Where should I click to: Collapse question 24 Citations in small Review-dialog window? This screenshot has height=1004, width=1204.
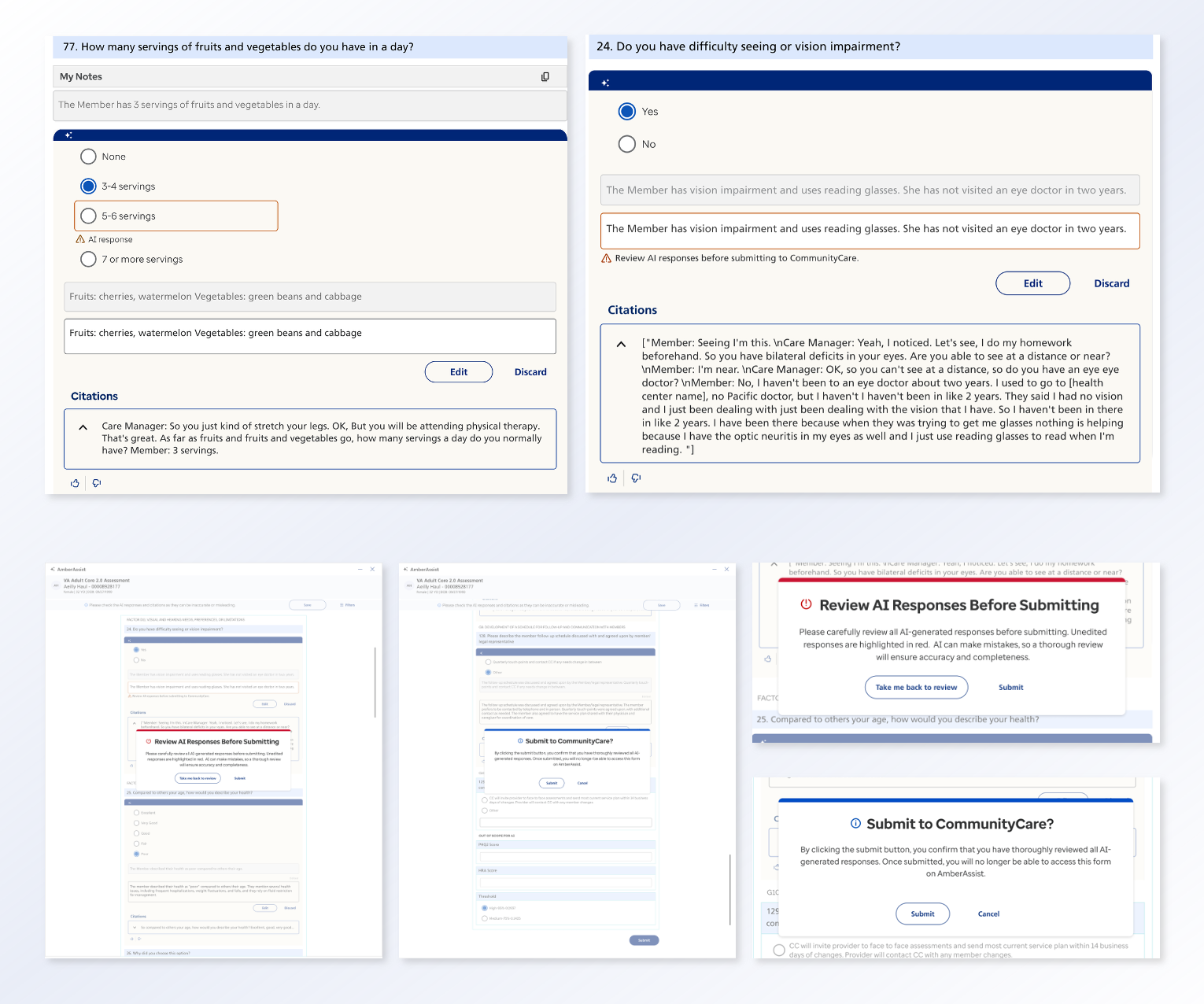135,722
